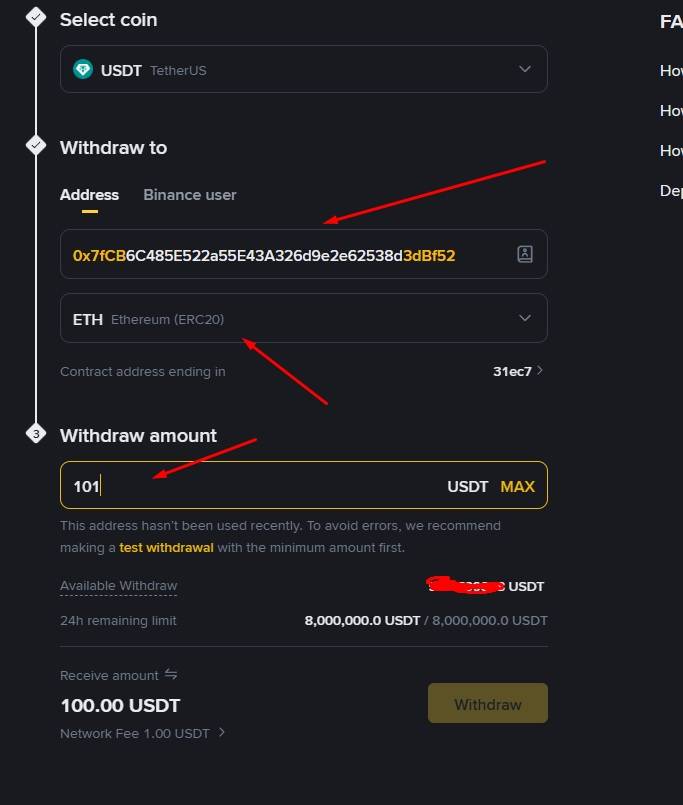Click the Network Fee 1.00 USDT text
The width and height of the screenshot is (683, 805).
tap(135, 733)
